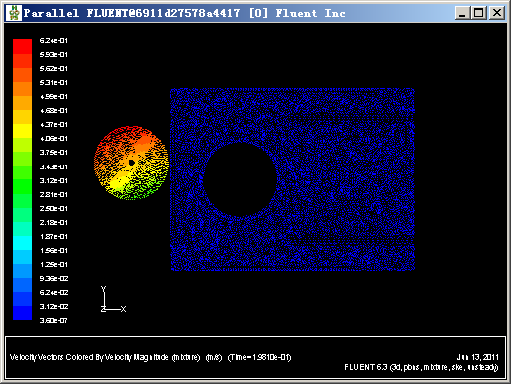Click the legend value 3.12e-01
Screen dimensions: 512x384
(x=53, y=180)
